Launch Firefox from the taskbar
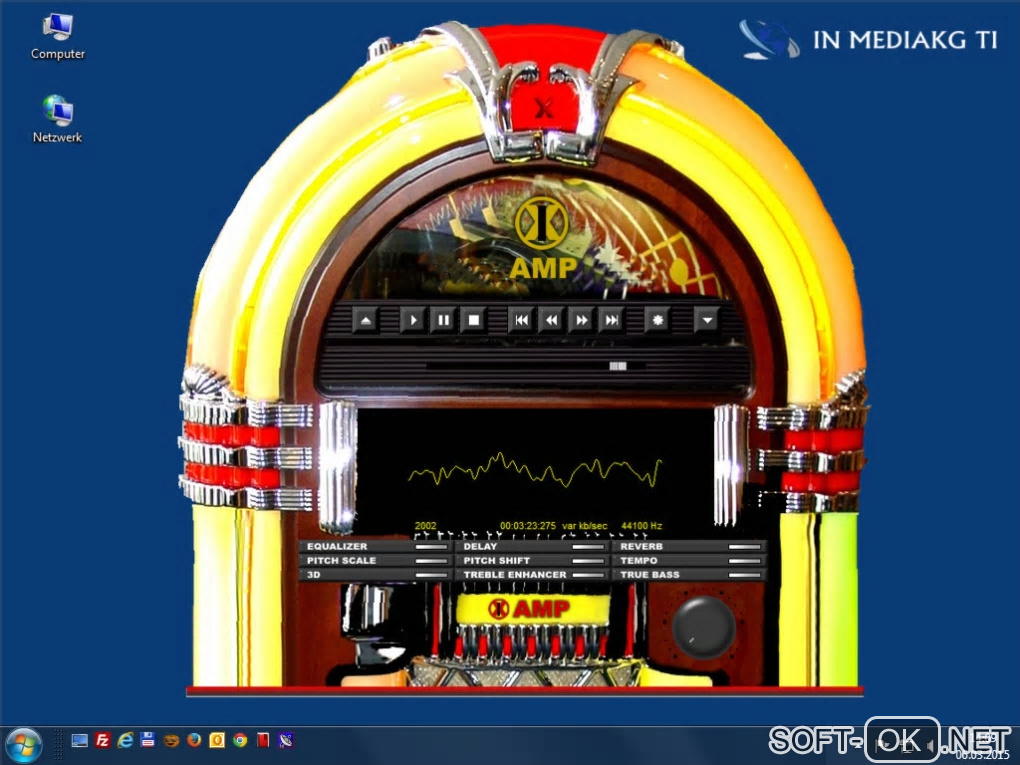The height and width of the screenshot is (765, 1020). coord(194,740)
